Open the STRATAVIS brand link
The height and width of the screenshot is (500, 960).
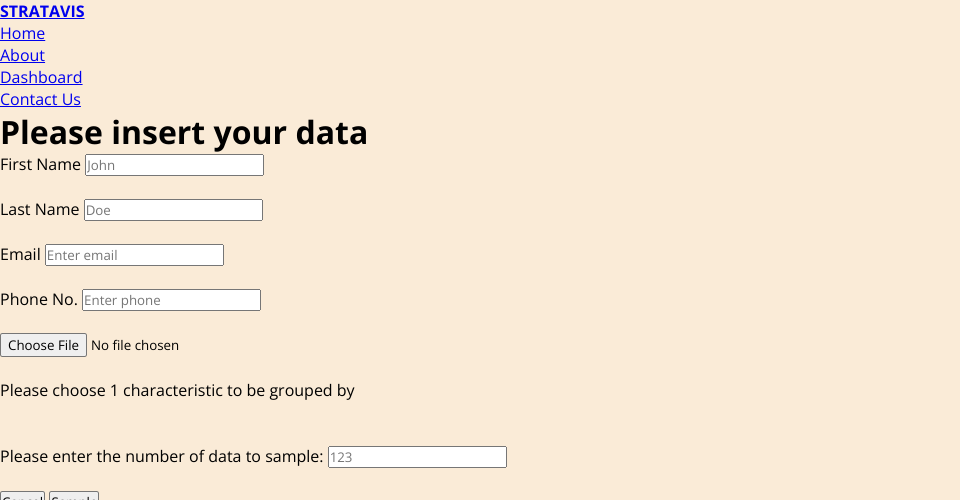coord(42,12)
